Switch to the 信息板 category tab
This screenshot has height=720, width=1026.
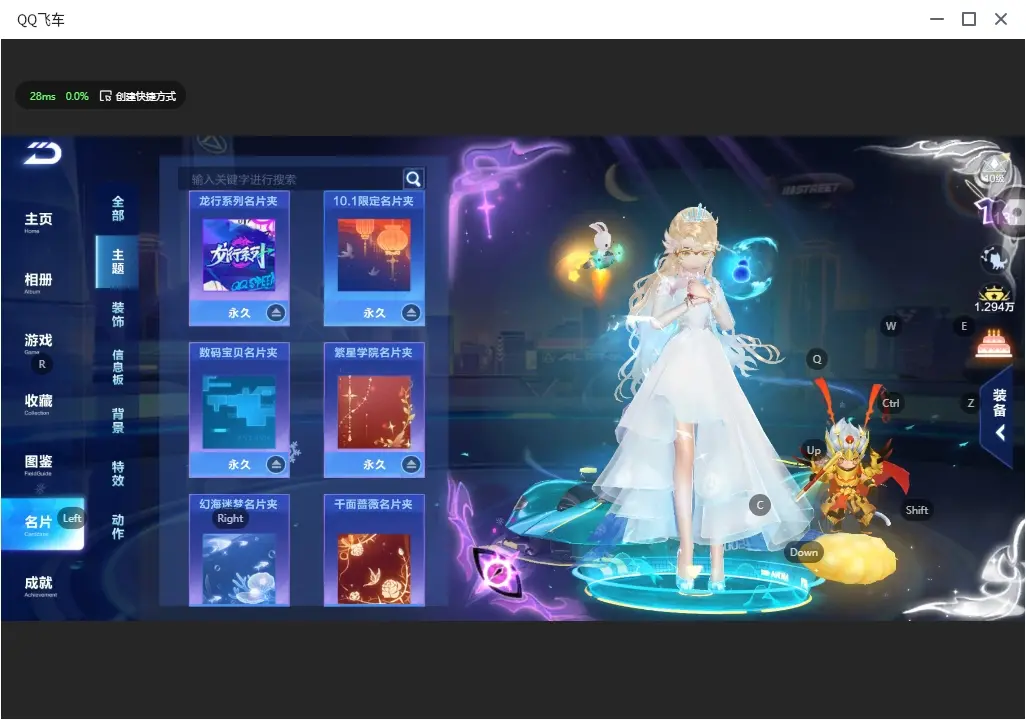[x=118, y=367]
